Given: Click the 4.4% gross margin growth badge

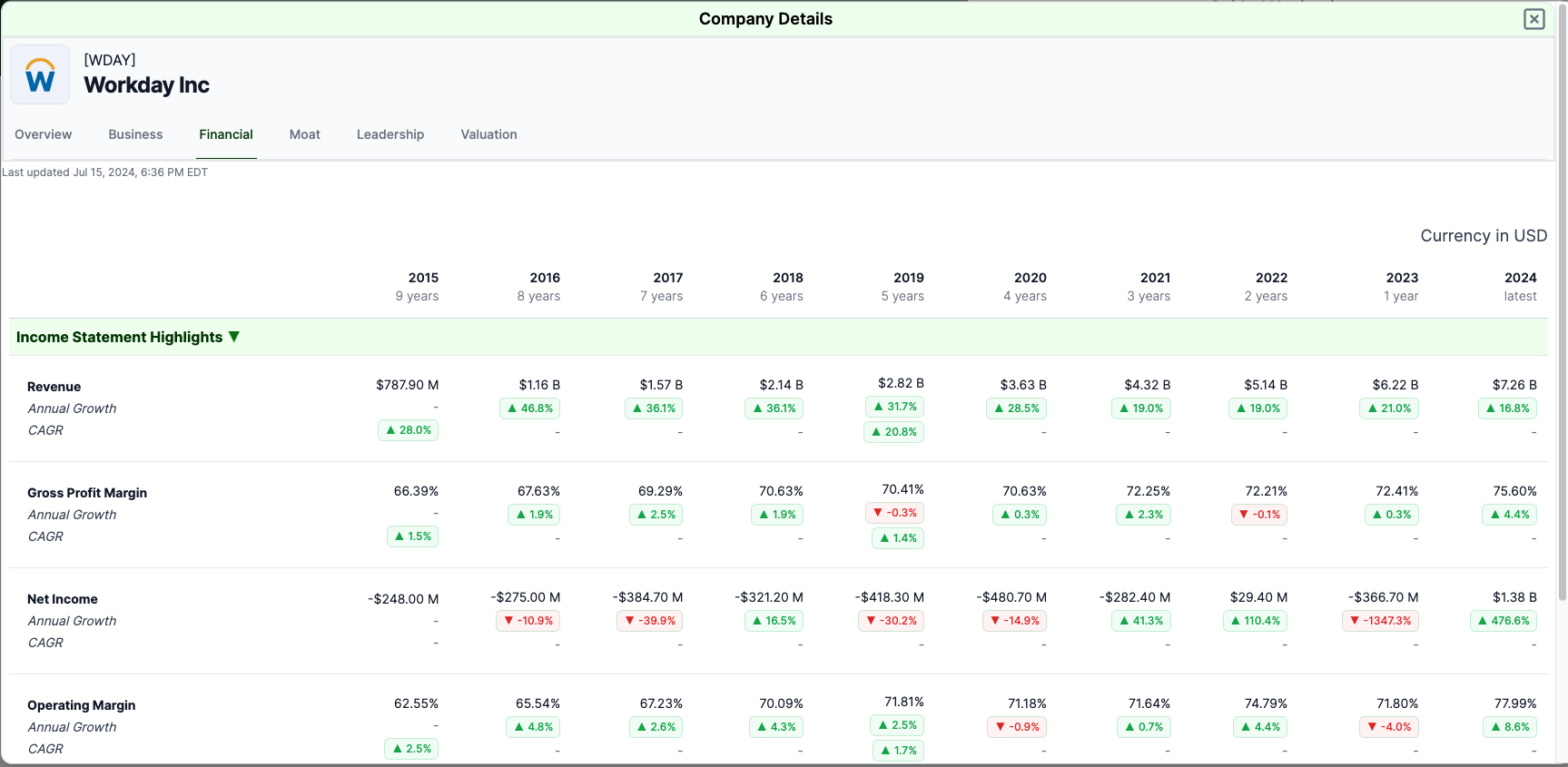Looking at the screenshot, I should (x=1510, y=515).
